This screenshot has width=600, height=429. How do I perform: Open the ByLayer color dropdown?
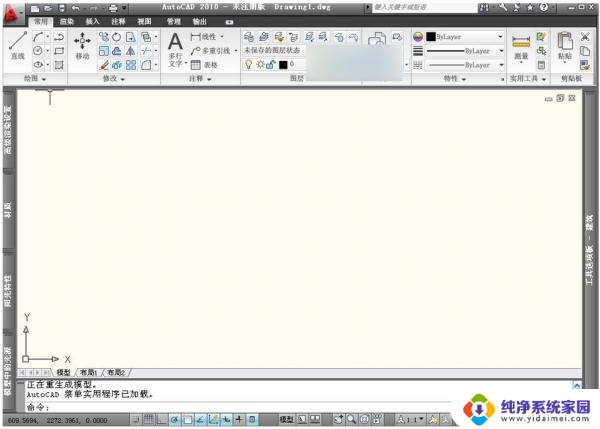tap(500, 37)
